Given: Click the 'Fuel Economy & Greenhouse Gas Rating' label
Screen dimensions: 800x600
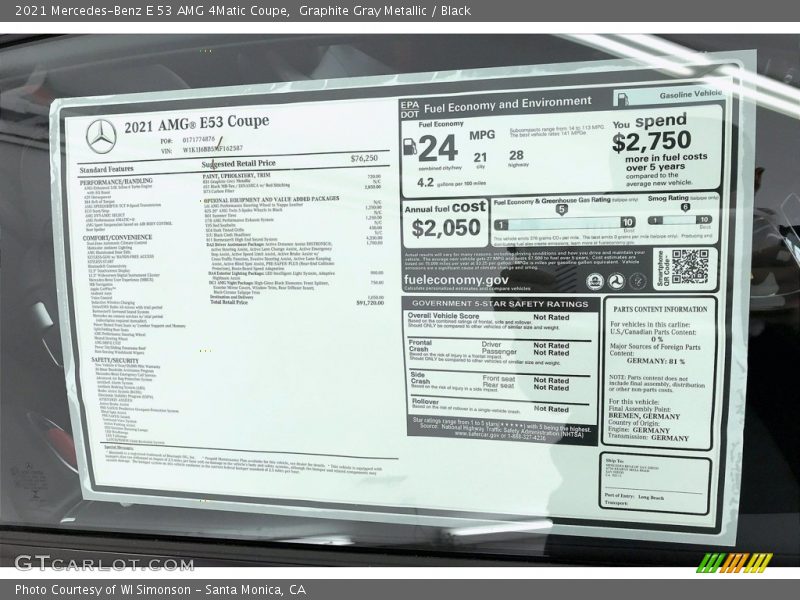Looking at the screenshot, I should [x=552, y=202].
